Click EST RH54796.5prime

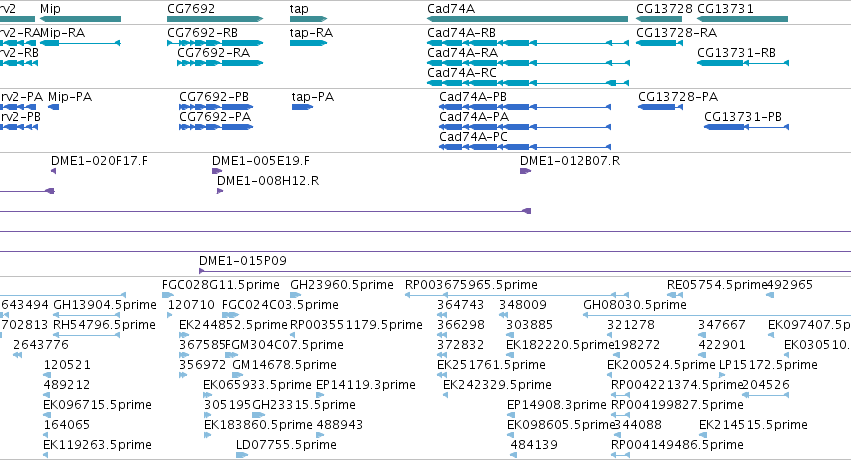click(x=86, y=335)
